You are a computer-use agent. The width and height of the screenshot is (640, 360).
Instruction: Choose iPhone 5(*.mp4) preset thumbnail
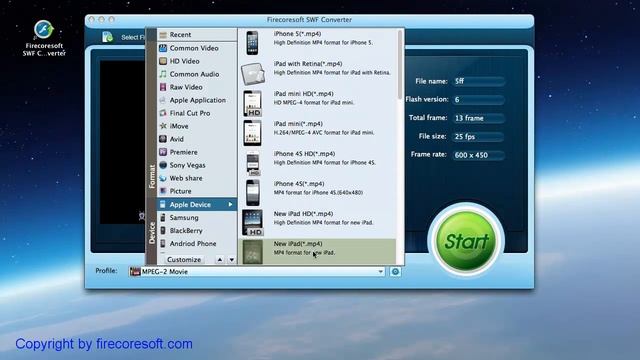(x=252, y=42)
